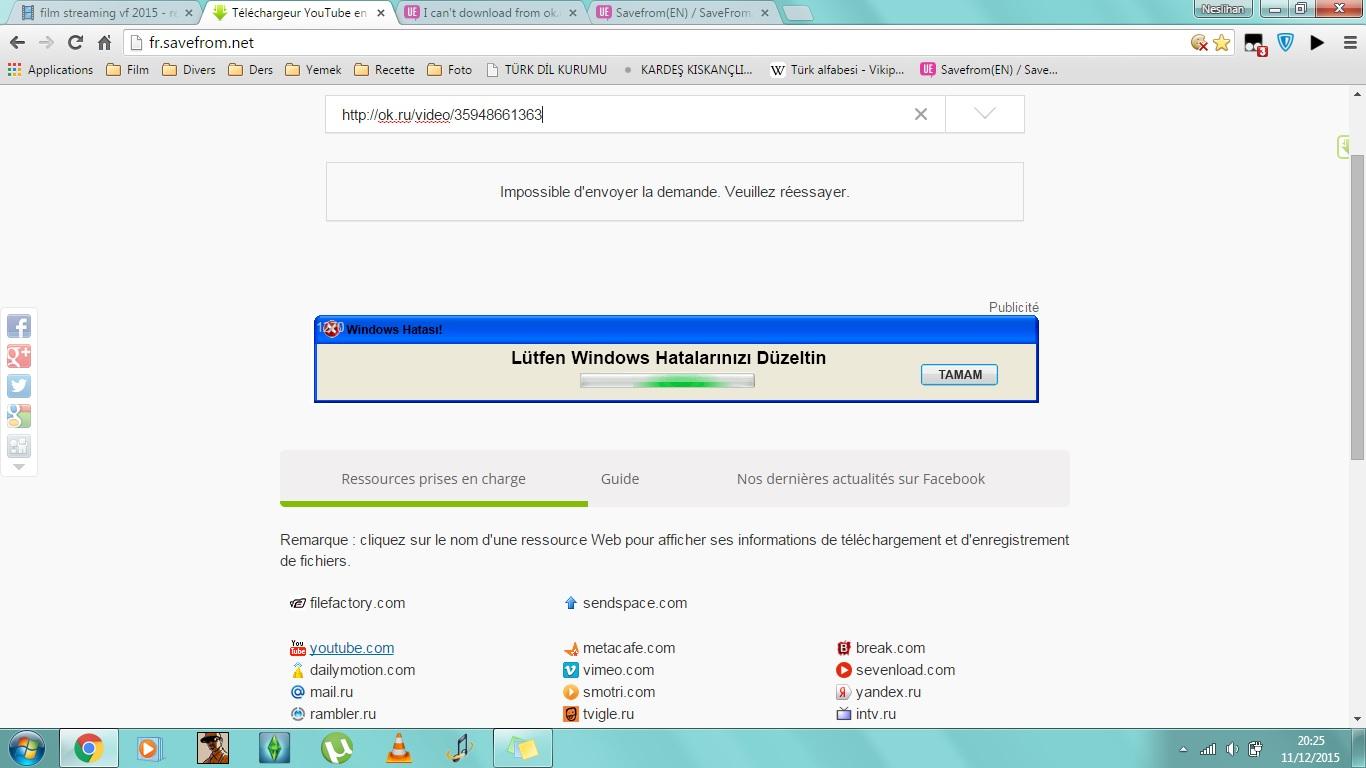Click the Google bookmarks share icon
Viewport: 1366px width, 768px height.
[x=19, y=416]
